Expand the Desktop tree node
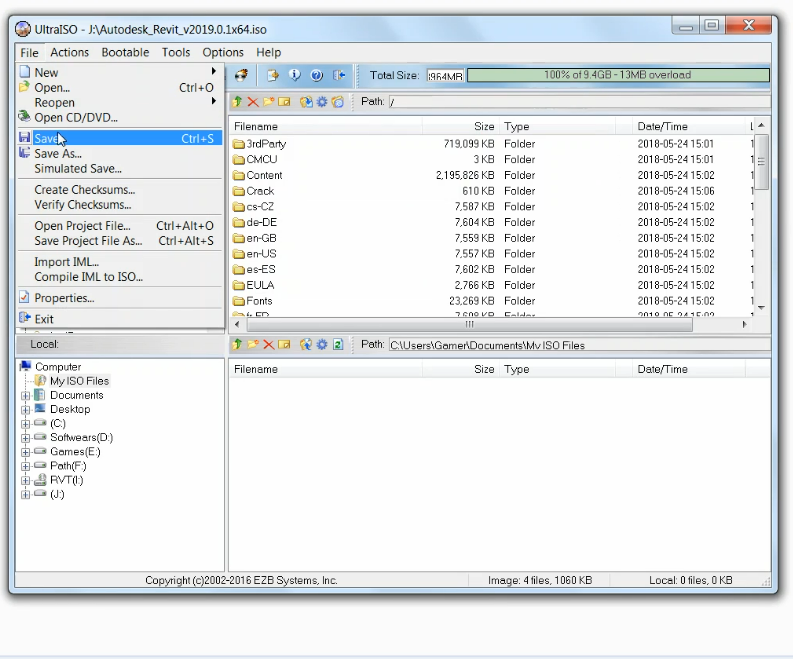793x659 pixels. point(25,410)
